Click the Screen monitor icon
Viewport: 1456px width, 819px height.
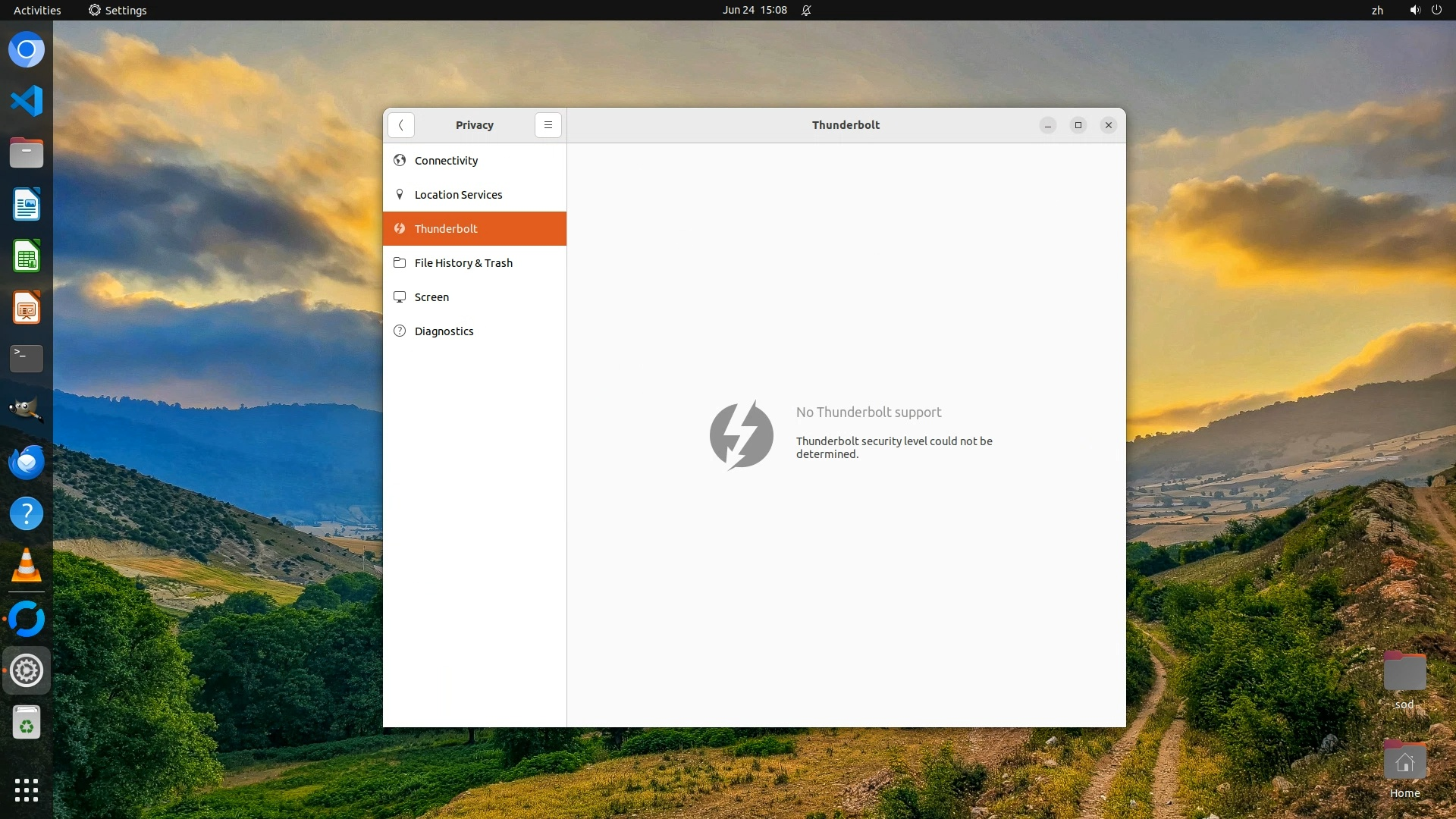(x=400, y=297)
